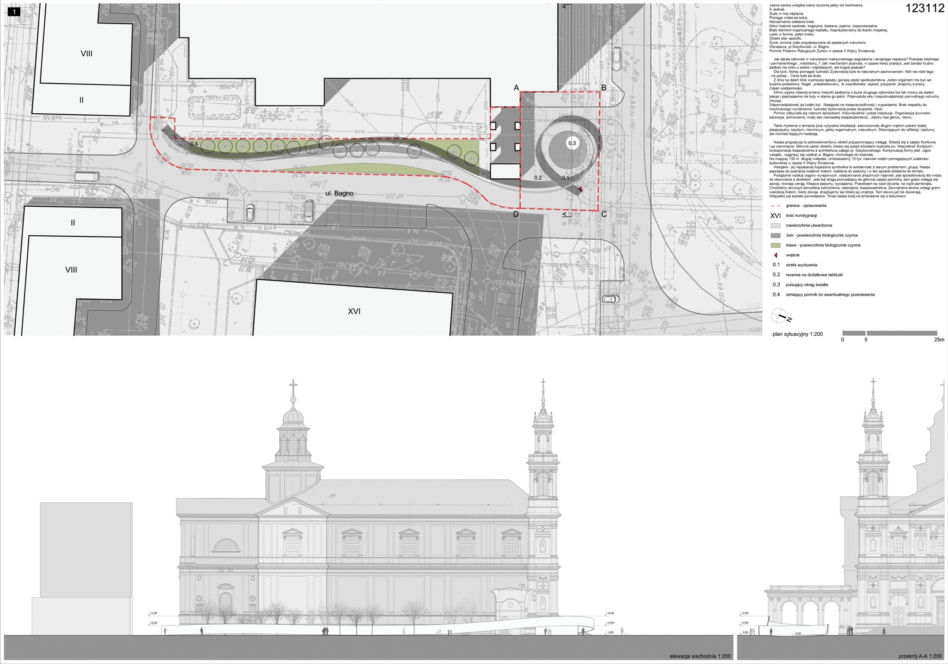Click the 0.2 marker on the site plan
Image resolution: width=948 pixels, height=664 pixels.
[538, 178]
